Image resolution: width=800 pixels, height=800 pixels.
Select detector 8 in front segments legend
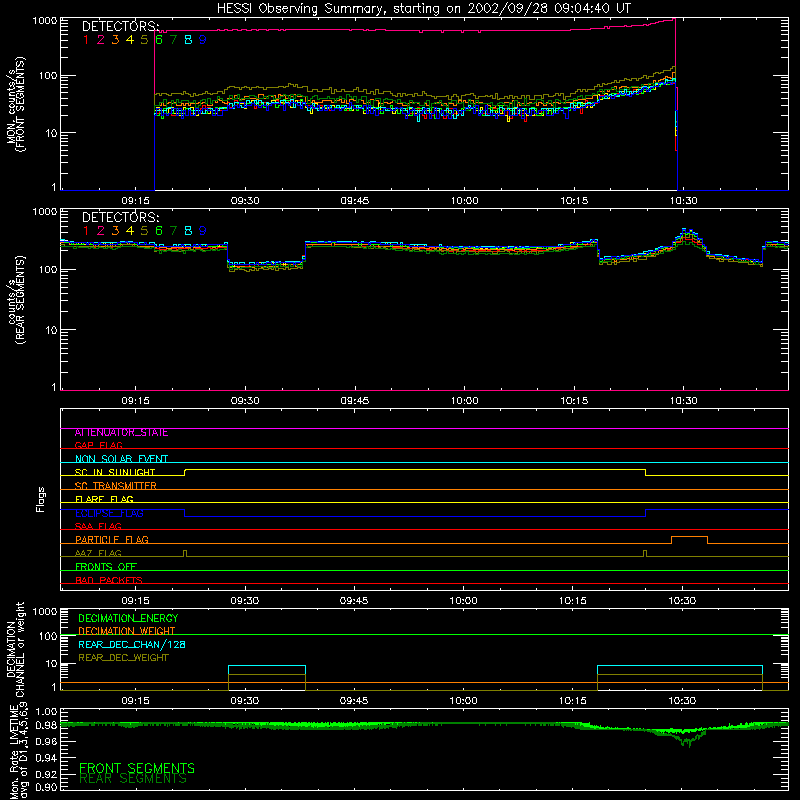coord(188,40)
